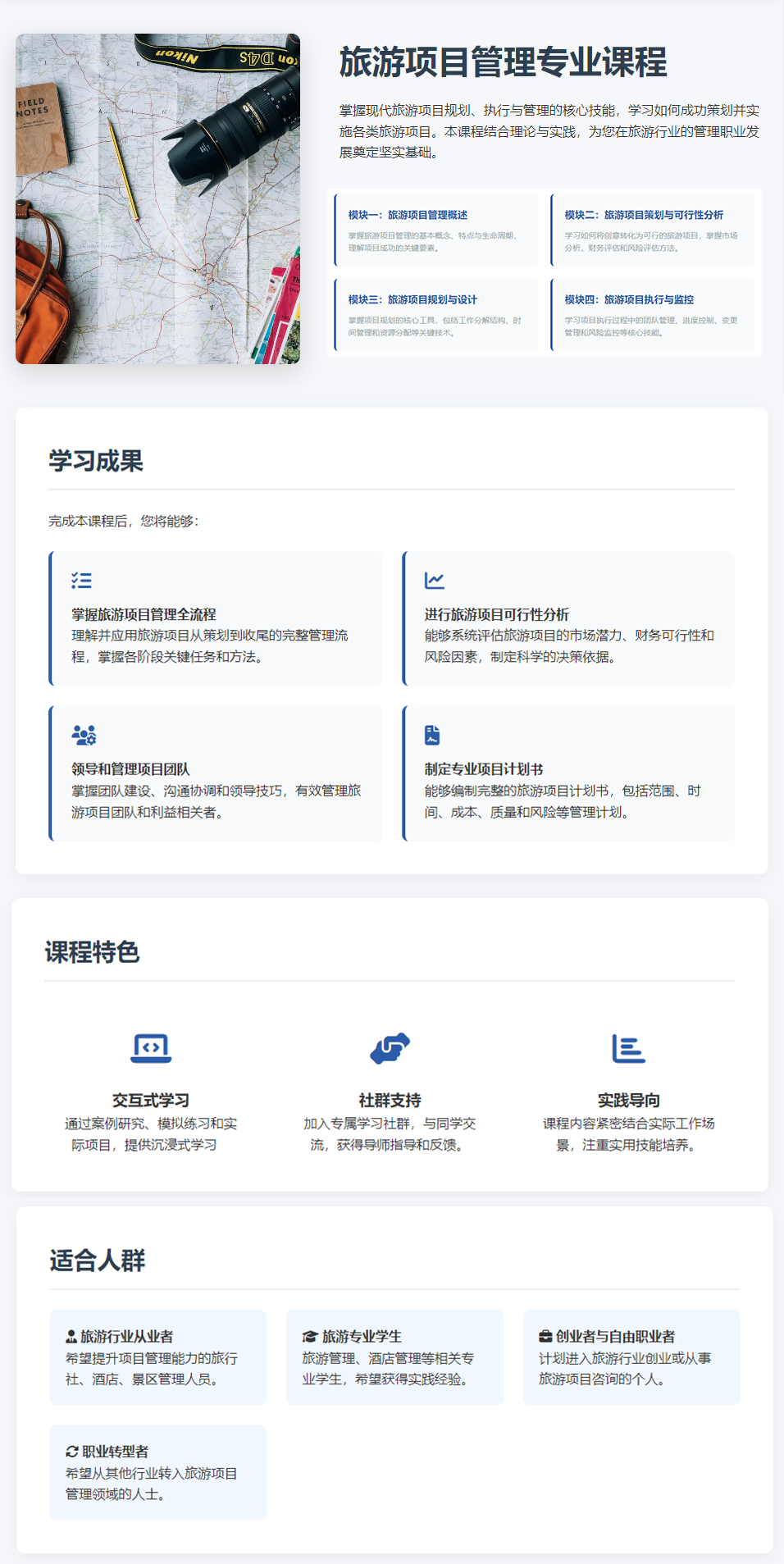Click the handshake icon above 社群支持
This screenshot has width=784, height=1564.
point(390,1048)
